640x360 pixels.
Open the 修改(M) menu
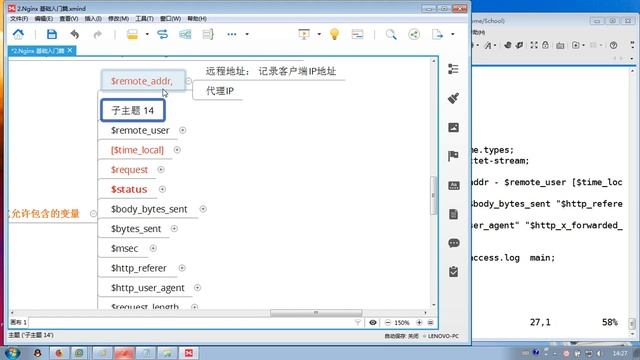(x=118, y=19)
